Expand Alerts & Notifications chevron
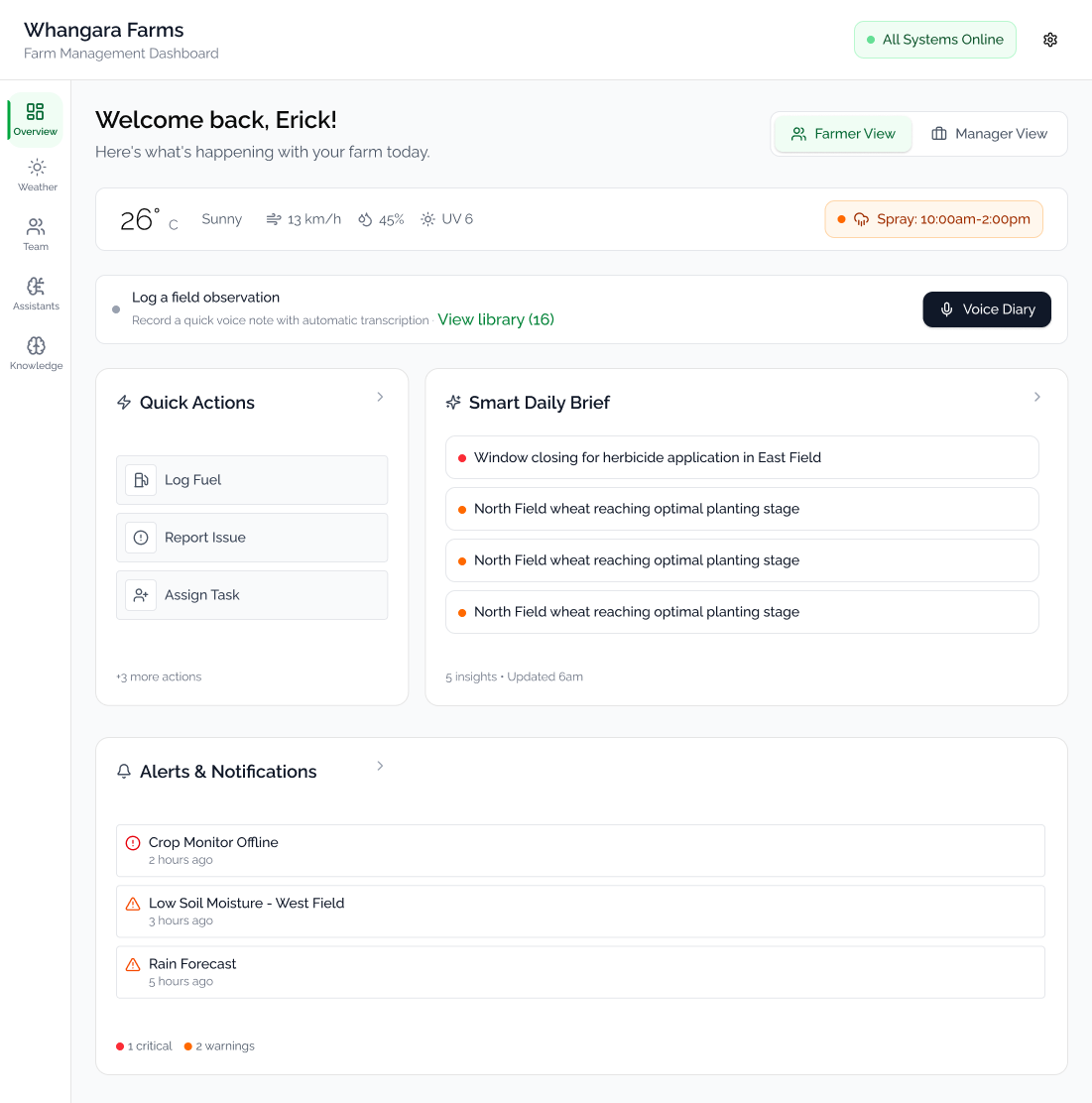This screenshot has width=1092, height=1103. click(x=380, y=766)
